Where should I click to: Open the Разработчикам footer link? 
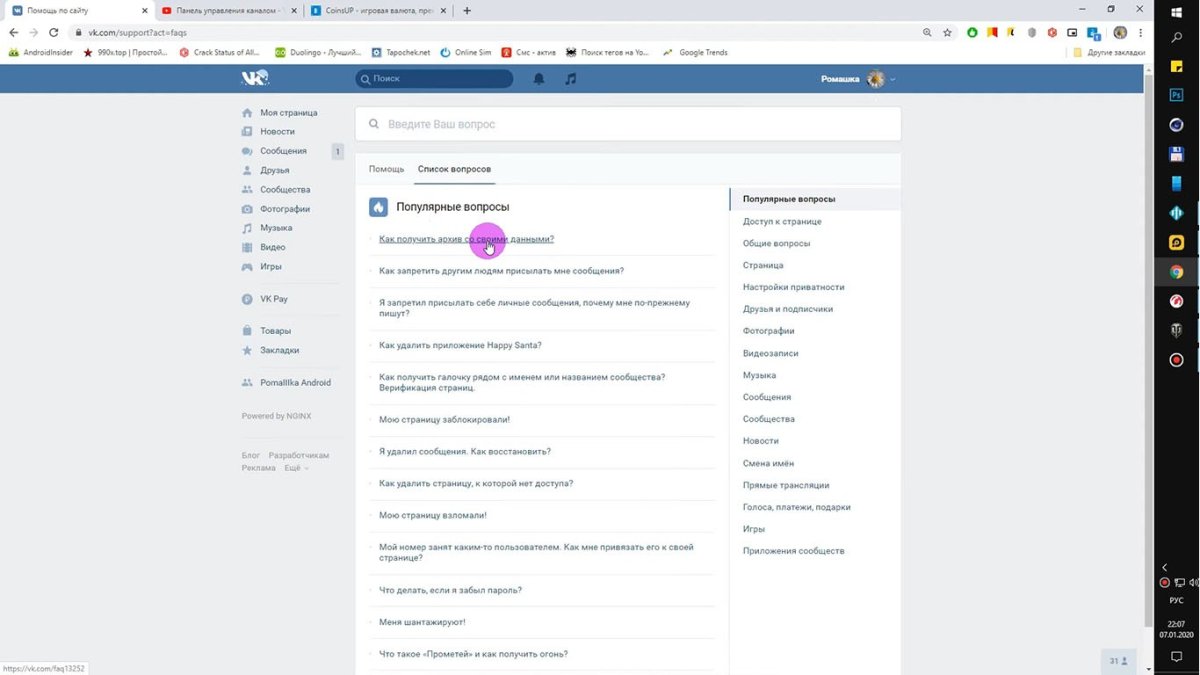(x=298, y=455)
